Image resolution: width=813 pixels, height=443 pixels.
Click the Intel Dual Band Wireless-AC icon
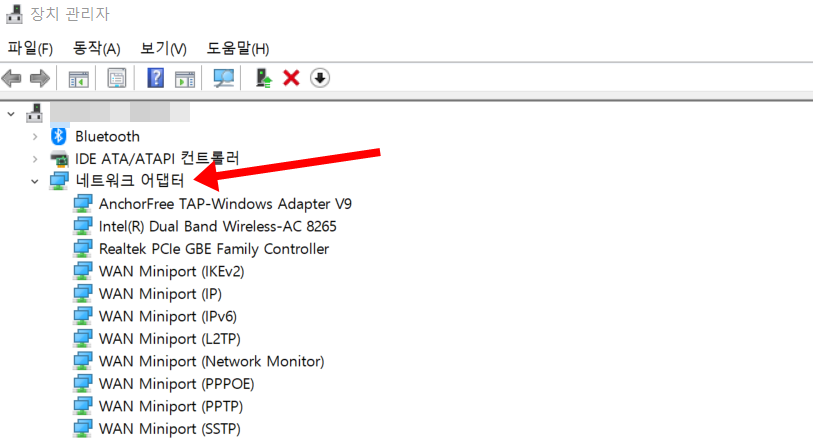(83, 226)
